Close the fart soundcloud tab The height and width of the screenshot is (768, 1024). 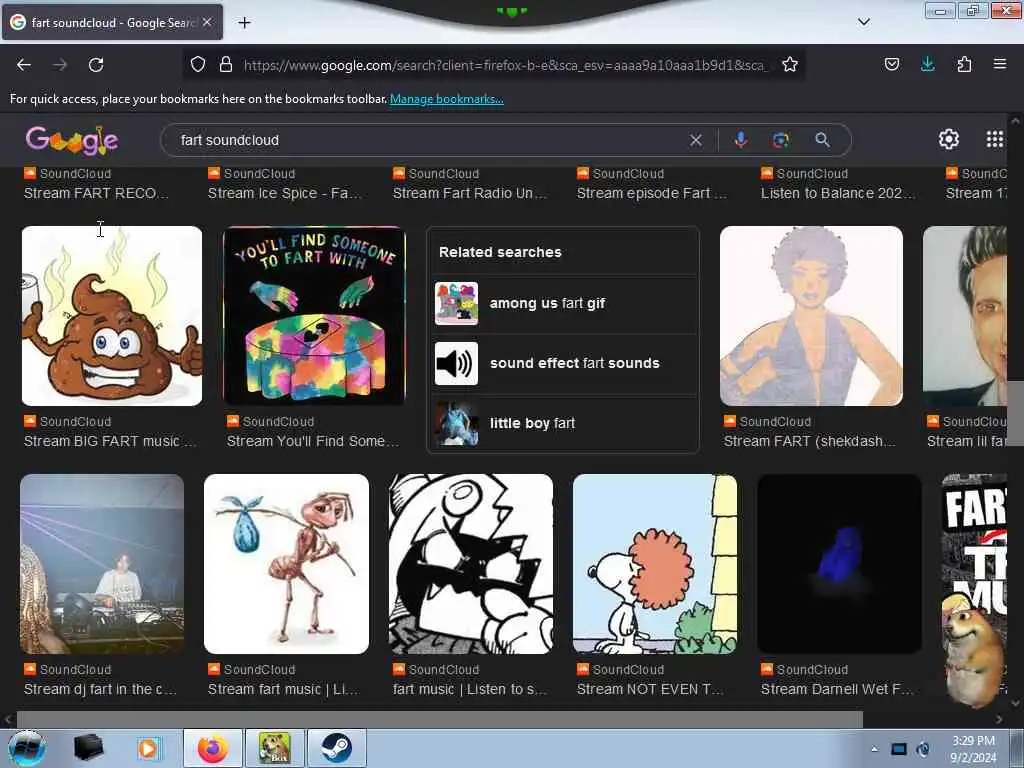[x=206, y=22]
